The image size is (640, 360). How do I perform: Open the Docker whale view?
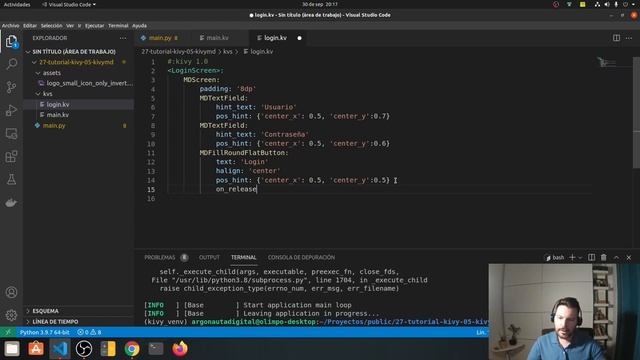pyautogui.click(x=11, y=202)
